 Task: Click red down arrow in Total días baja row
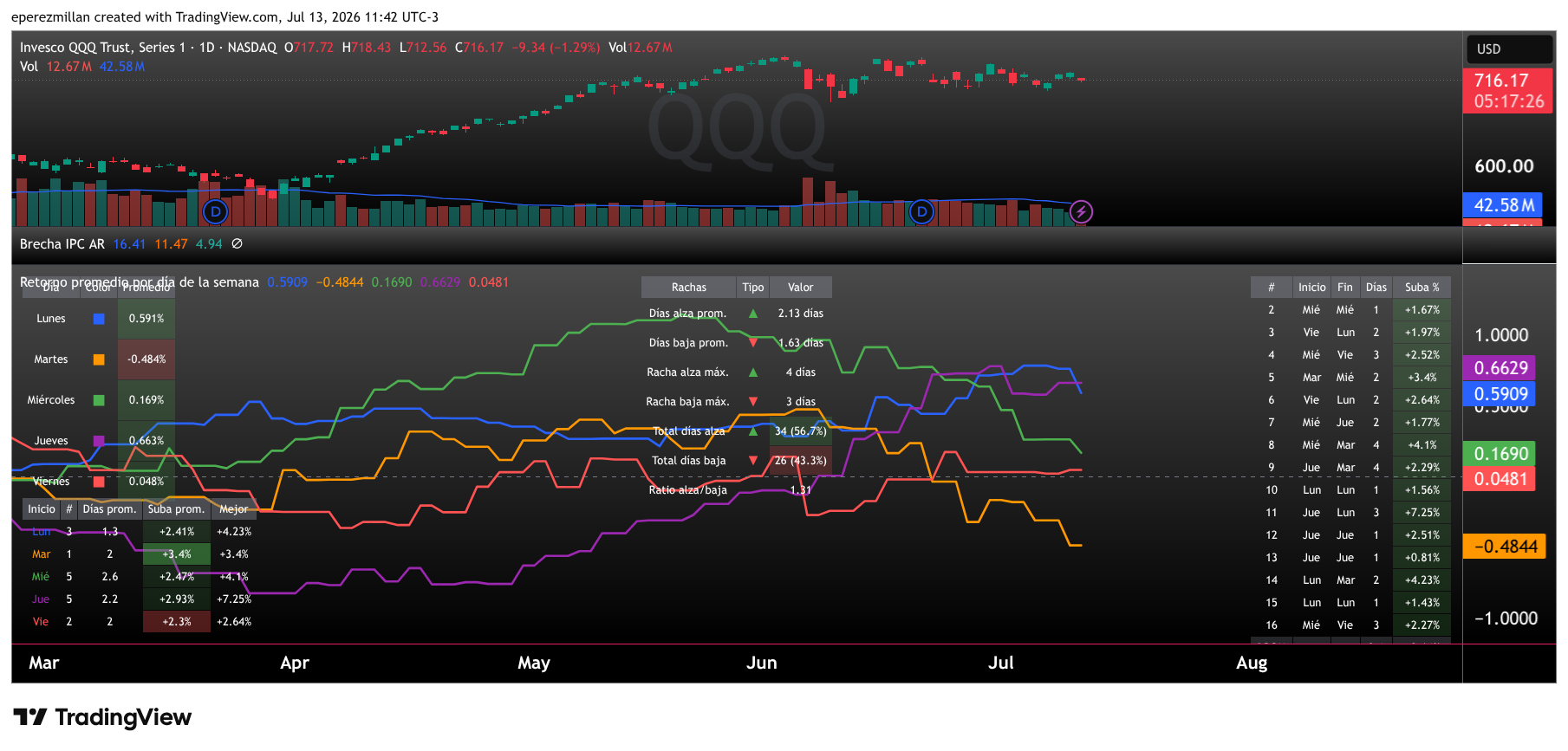[x=753, y=461]
